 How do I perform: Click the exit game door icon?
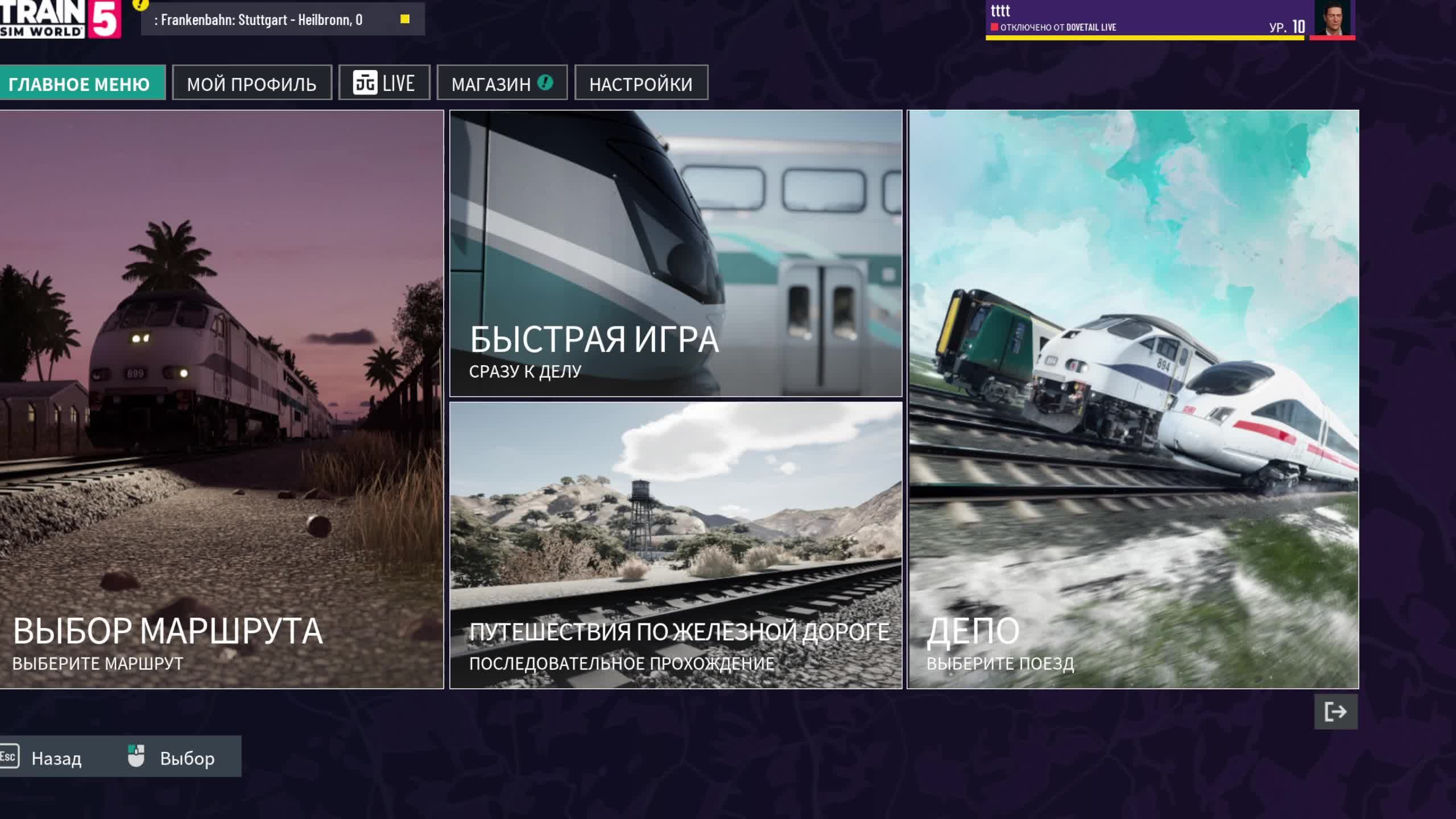1335,712
